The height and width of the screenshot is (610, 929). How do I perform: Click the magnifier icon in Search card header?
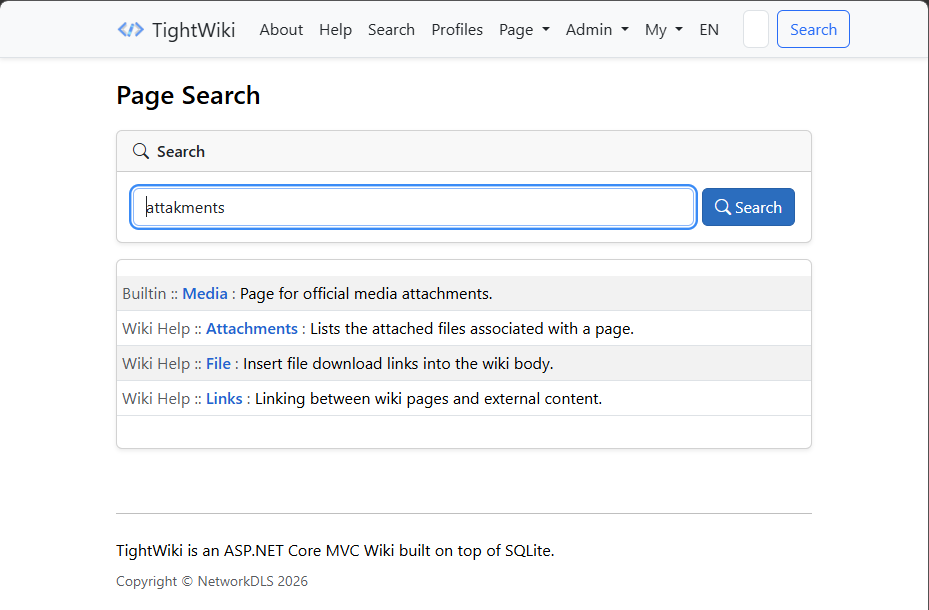point(141,151)
